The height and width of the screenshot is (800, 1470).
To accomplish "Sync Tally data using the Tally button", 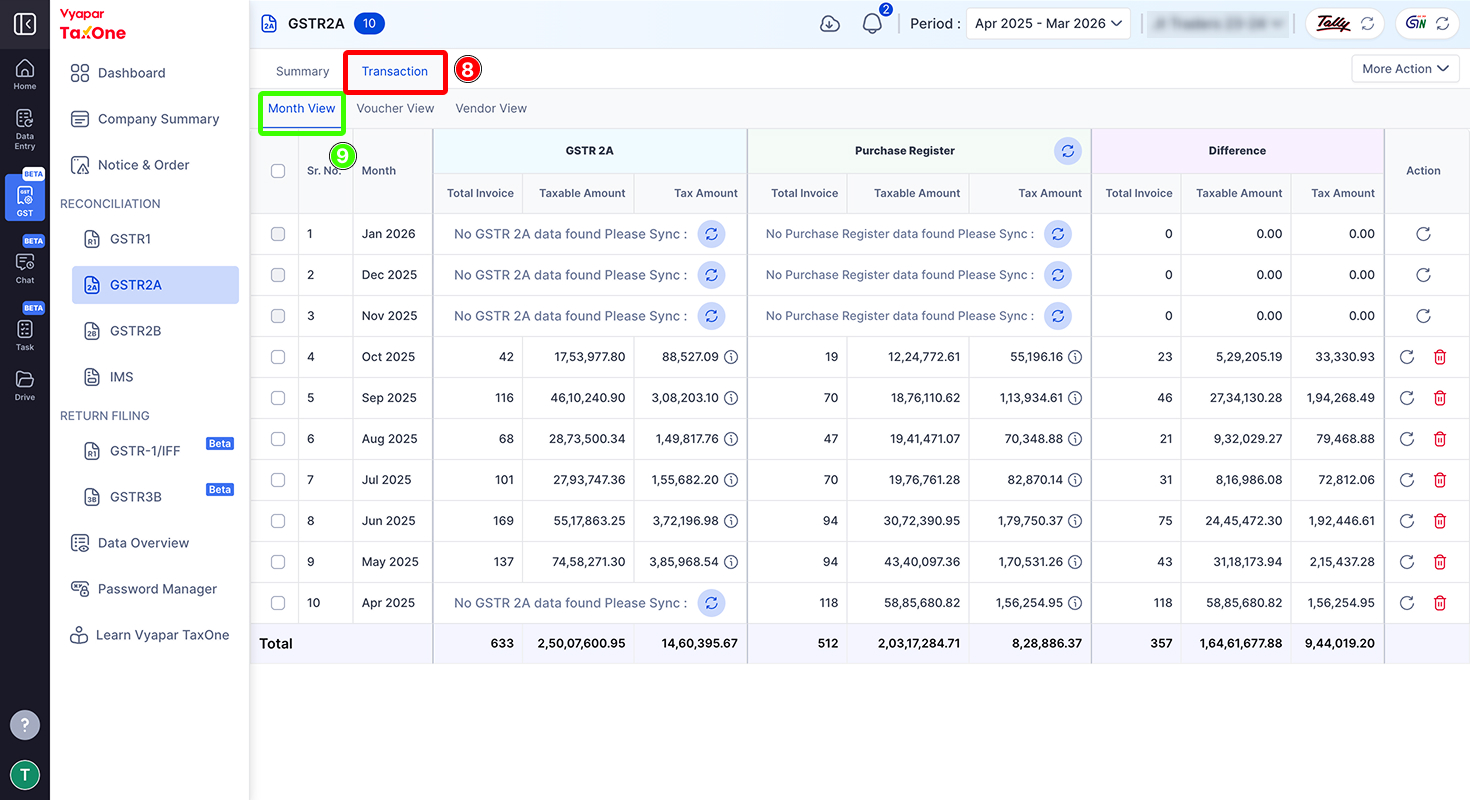I will pos(1344,24).
